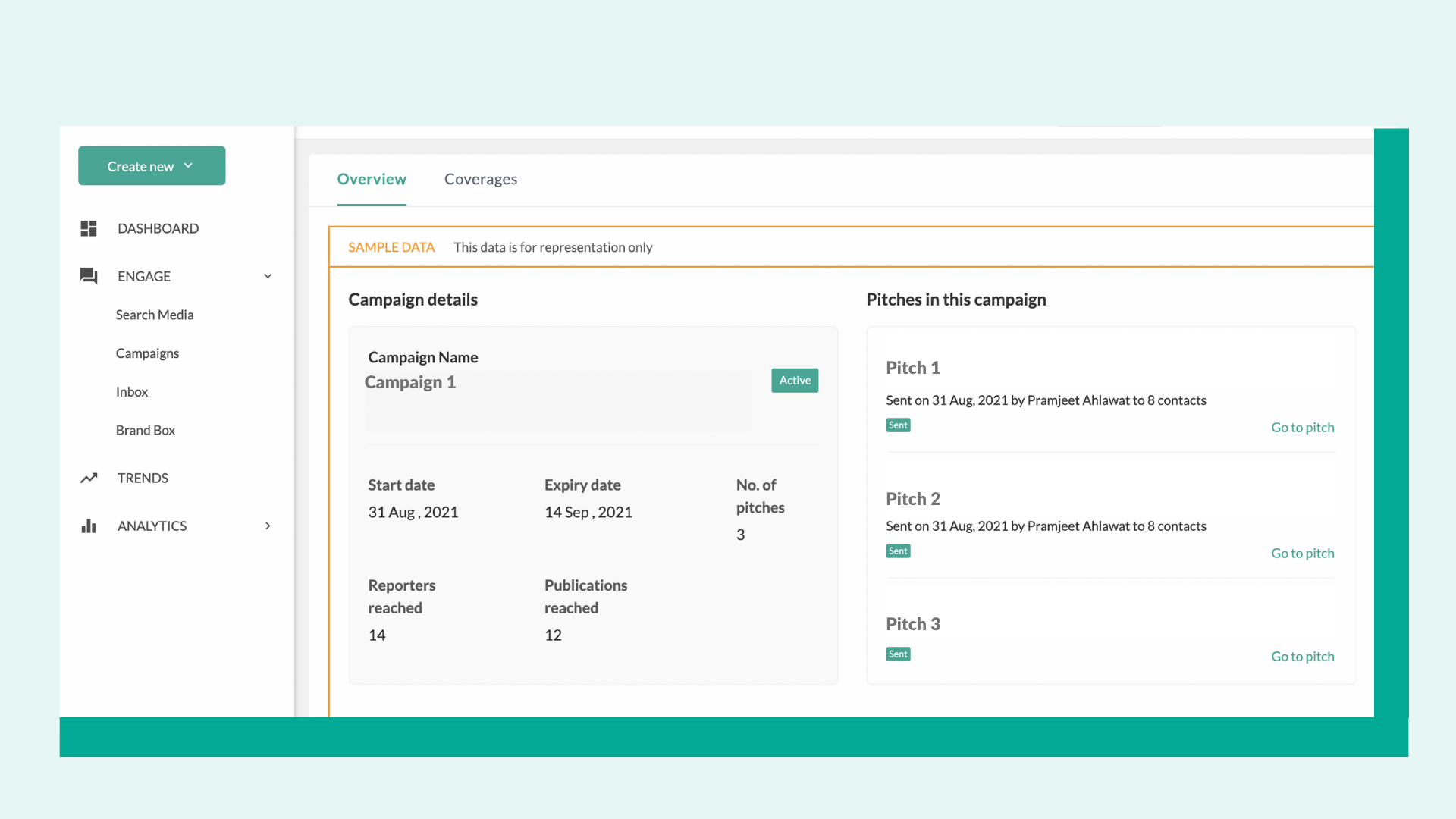The height and width of the screenshot is (819, 1456).
Task: Click the Reporters reached value 14
Action: (377, 635)
